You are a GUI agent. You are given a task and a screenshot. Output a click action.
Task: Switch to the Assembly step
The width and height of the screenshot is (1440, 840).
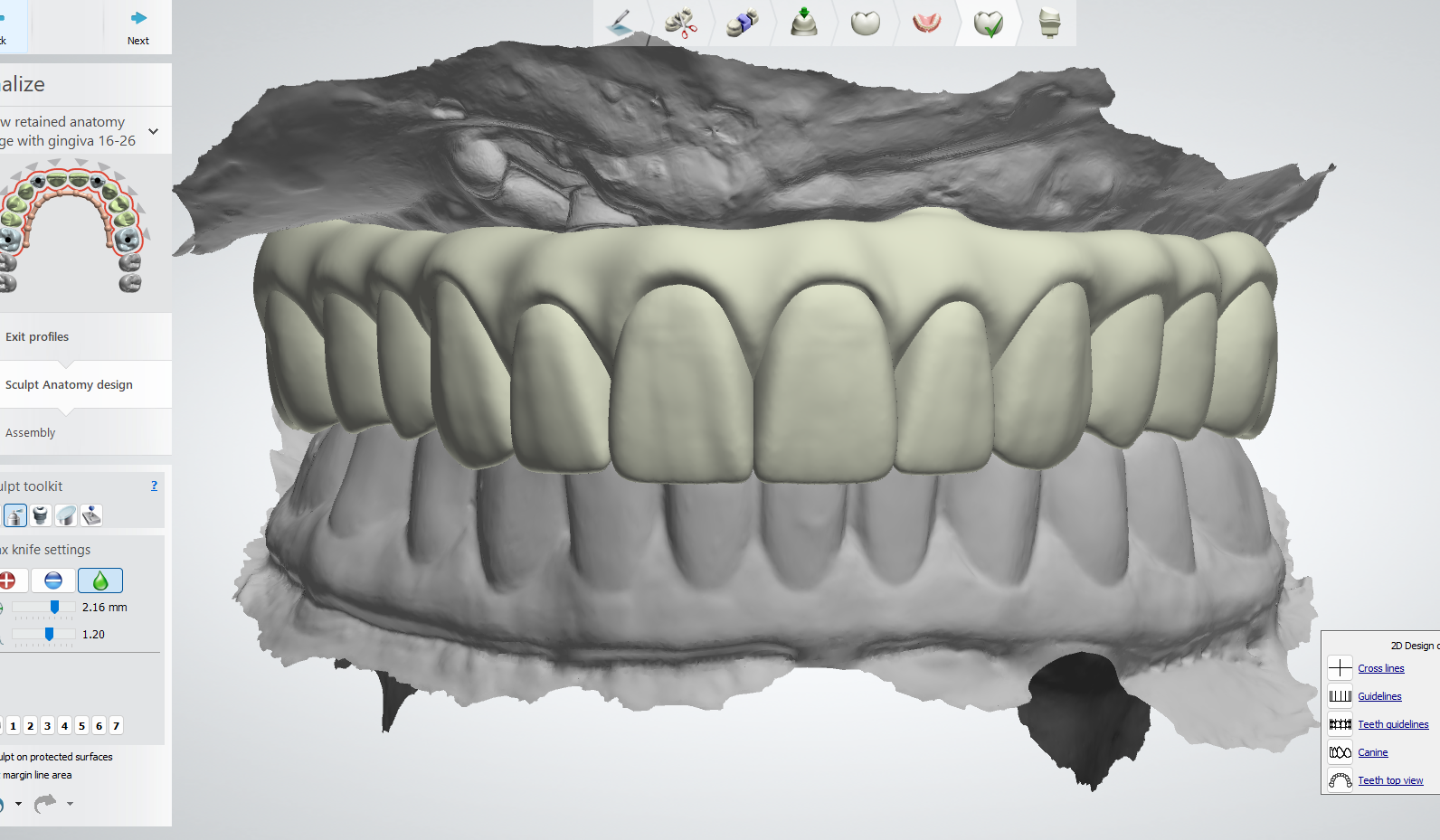pos(31,433)
